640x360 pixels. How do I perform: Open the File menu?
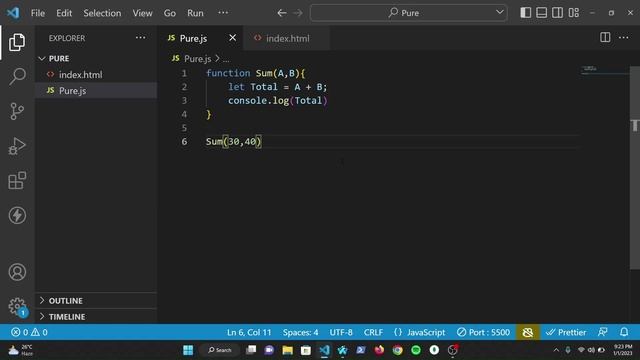click(x=38, y=13)
